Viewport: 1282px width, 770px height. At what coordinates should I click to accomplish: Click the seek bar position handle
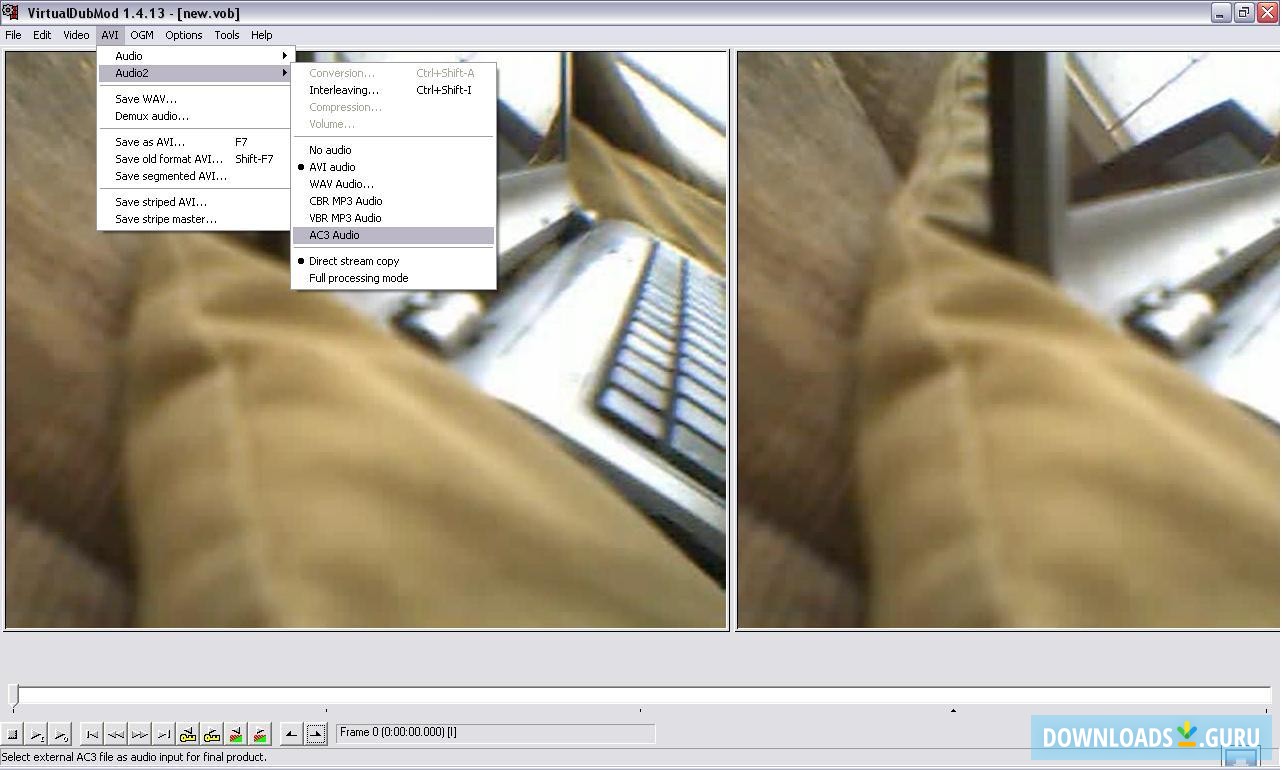point(14,694)
